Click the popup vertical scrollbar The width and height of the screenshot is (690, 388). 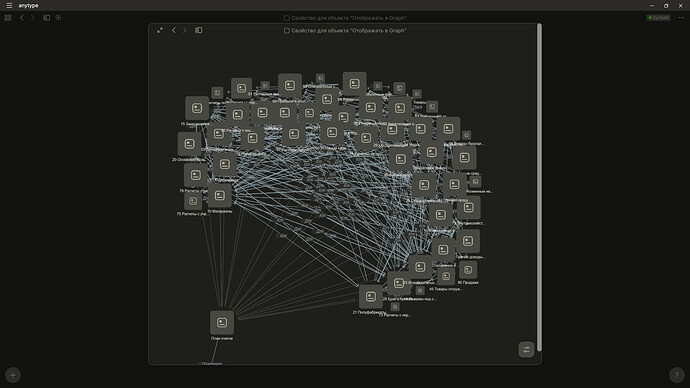(539, 187)
